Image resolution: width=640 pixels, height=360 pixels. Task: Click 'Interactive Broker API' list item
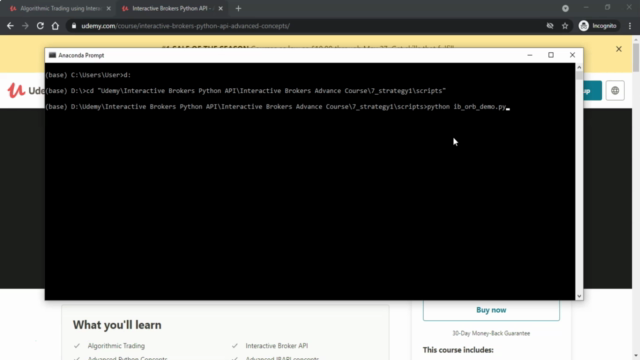(x=277, y=346)
